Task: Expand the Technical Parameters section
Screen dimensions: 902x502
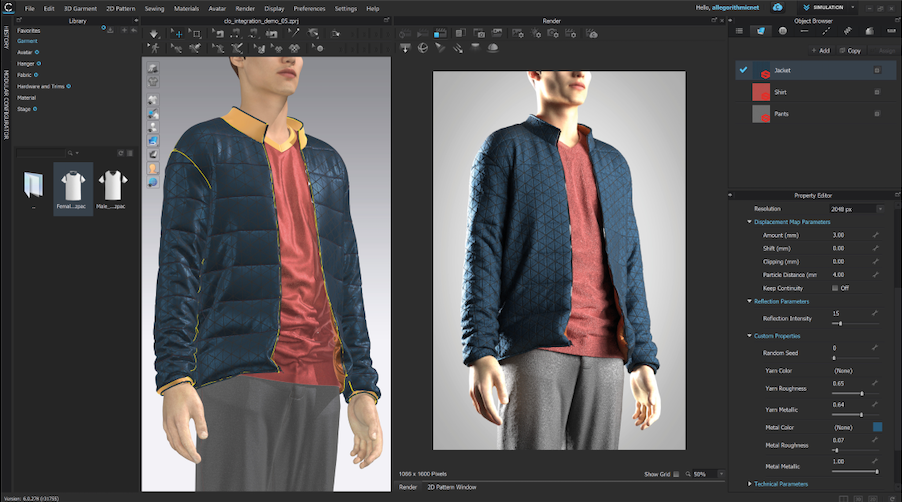Action: (781, 484)
